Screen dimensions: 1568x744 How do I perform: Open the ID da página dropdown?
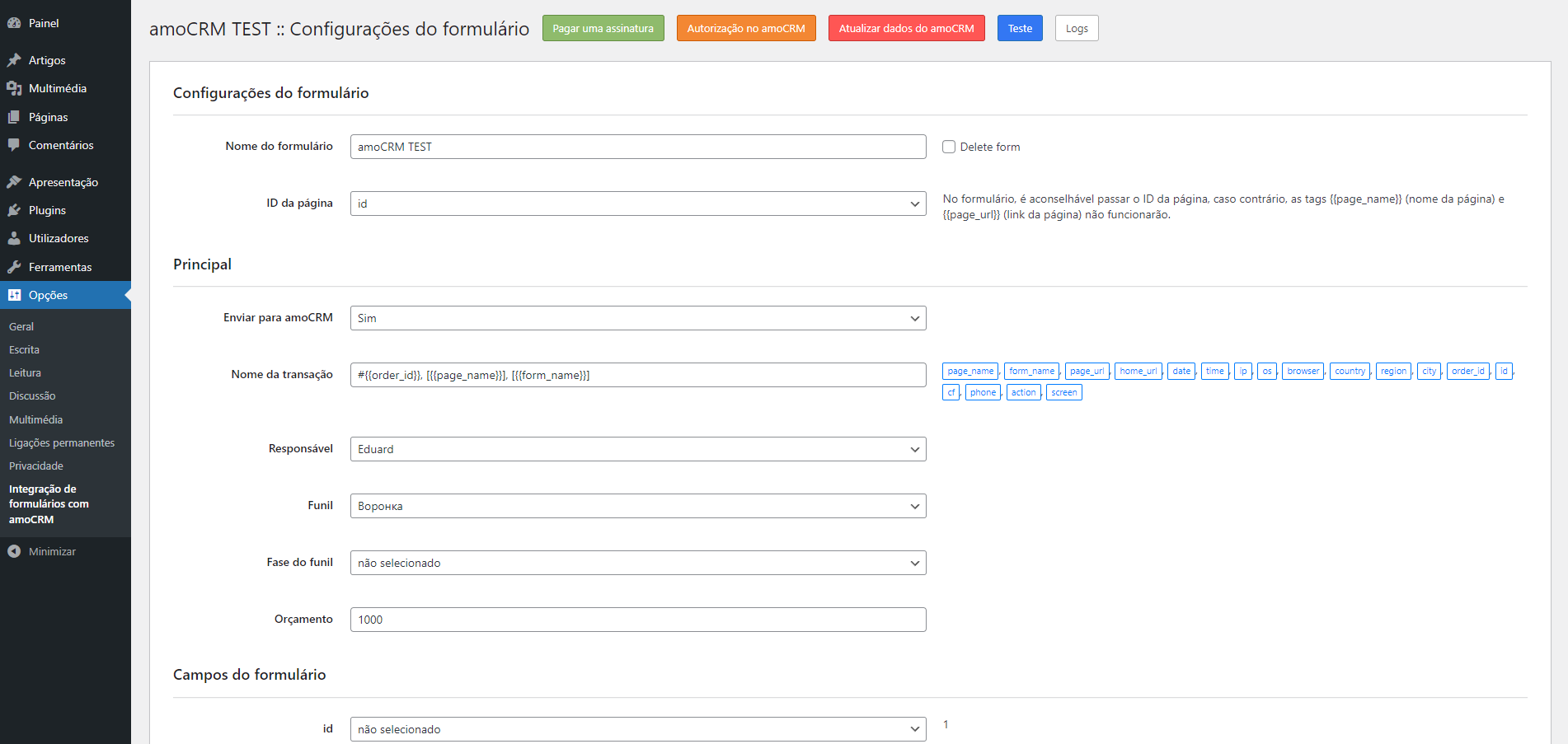click(637, 204)
